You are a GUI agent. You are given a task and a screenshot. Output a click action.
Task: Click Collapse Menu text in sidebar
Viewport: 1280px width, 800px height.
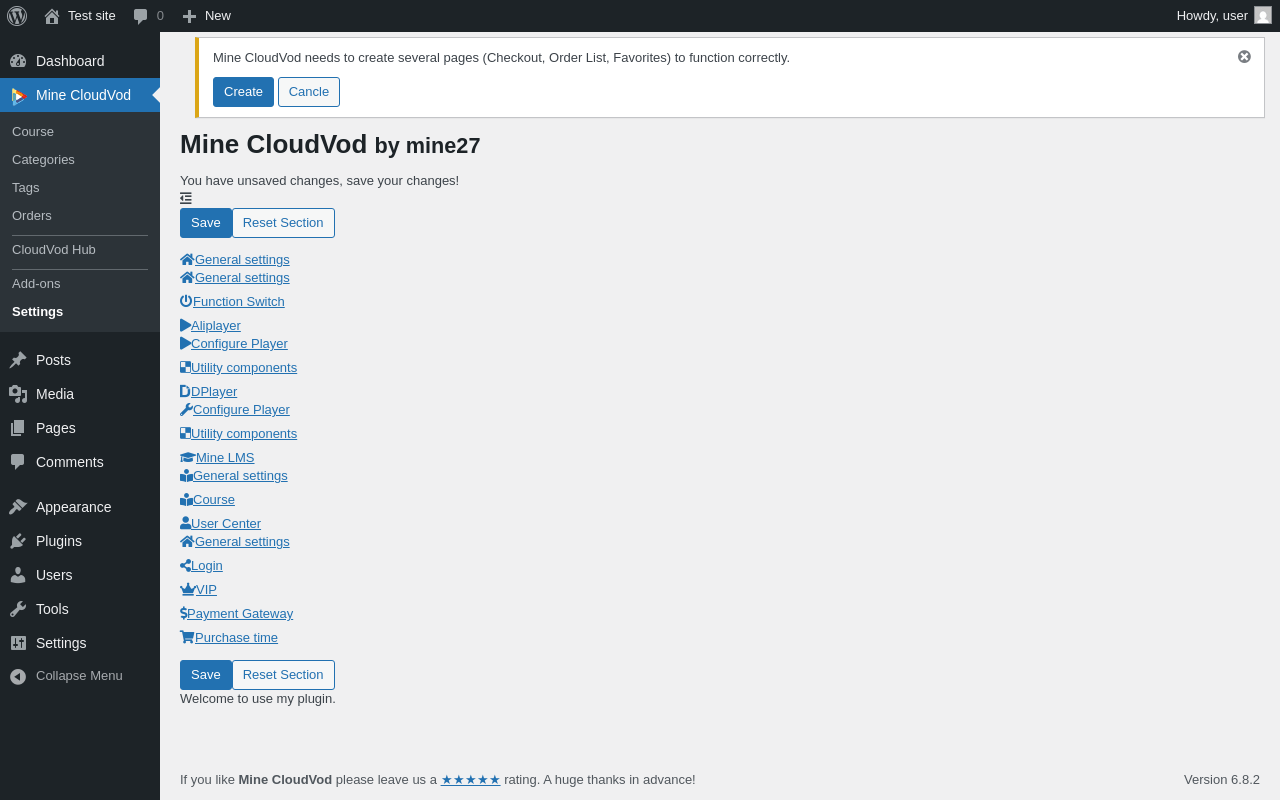click(79, 676)
